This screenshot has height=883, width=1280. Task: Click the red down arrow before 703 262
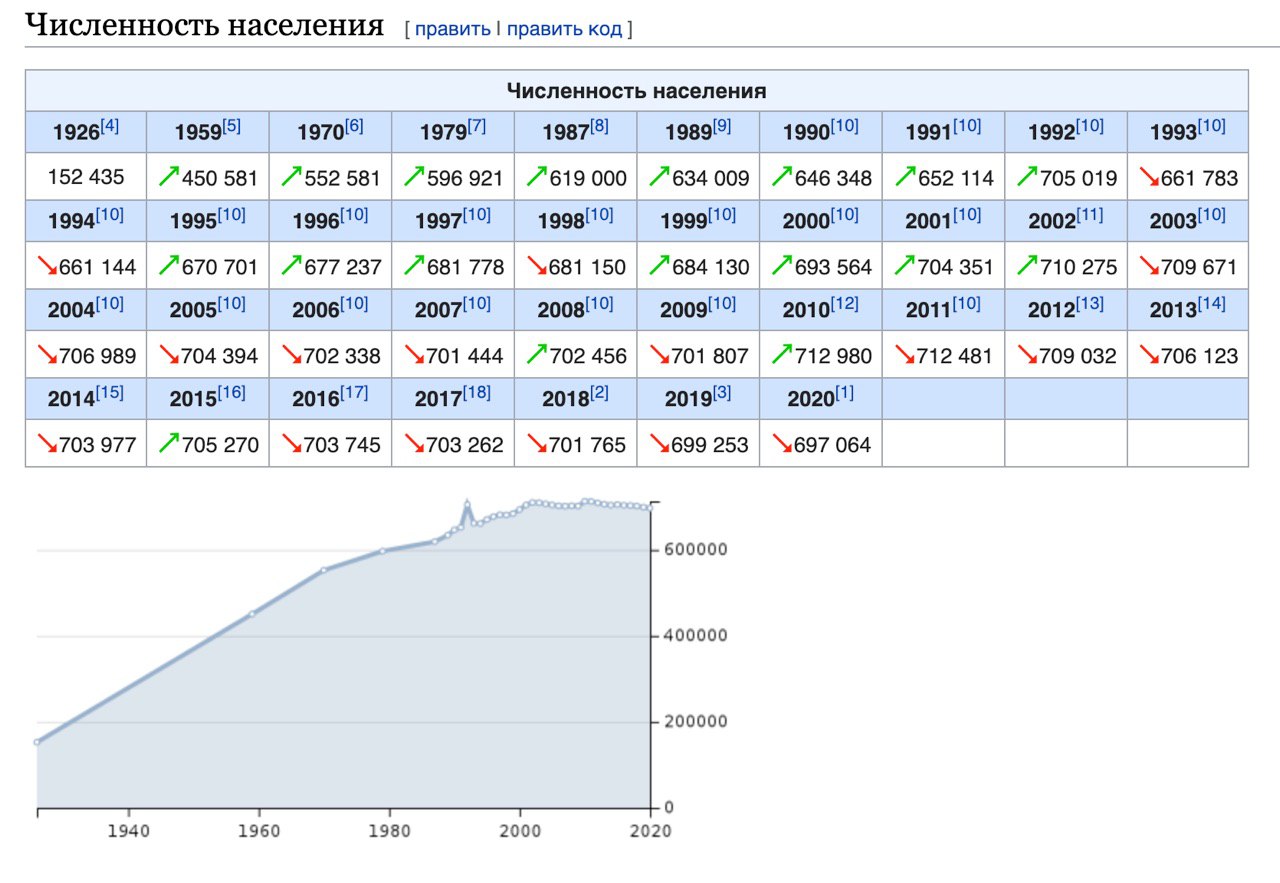point(414,443)
